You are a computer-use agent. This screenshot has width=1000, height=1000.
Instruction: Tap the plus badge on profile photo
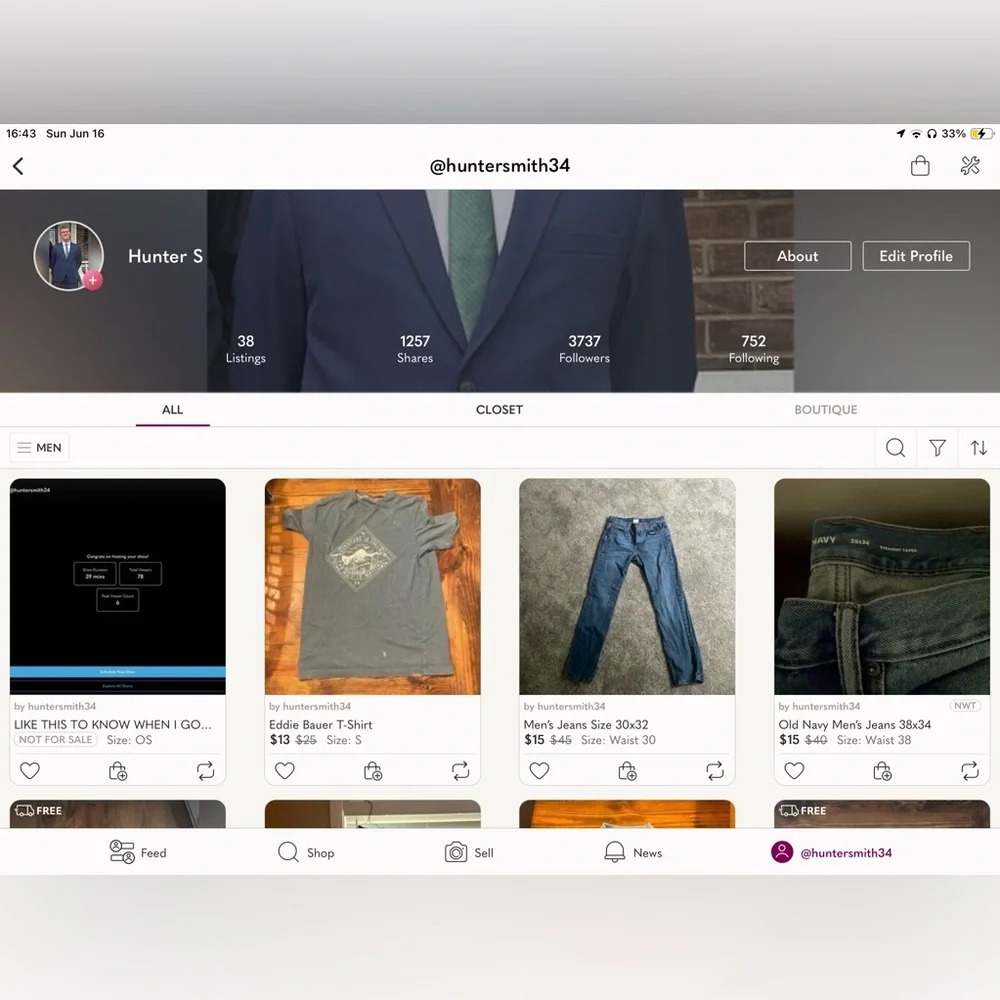point(93,279)
